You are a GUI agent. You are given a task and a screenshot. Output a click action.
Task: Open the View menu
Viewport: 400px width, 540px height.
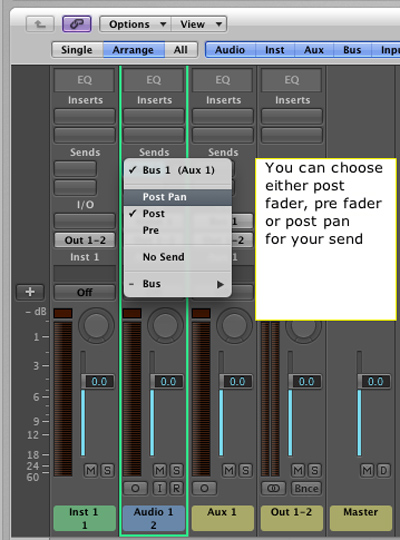pos(199,24)
